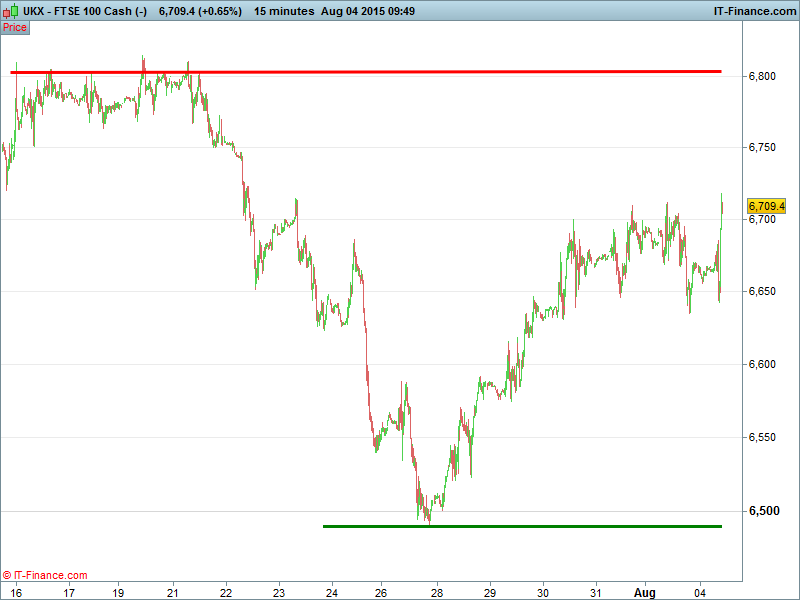Click date 04 on the time axis
Screen dimensions: 800x600
(705, 591)
